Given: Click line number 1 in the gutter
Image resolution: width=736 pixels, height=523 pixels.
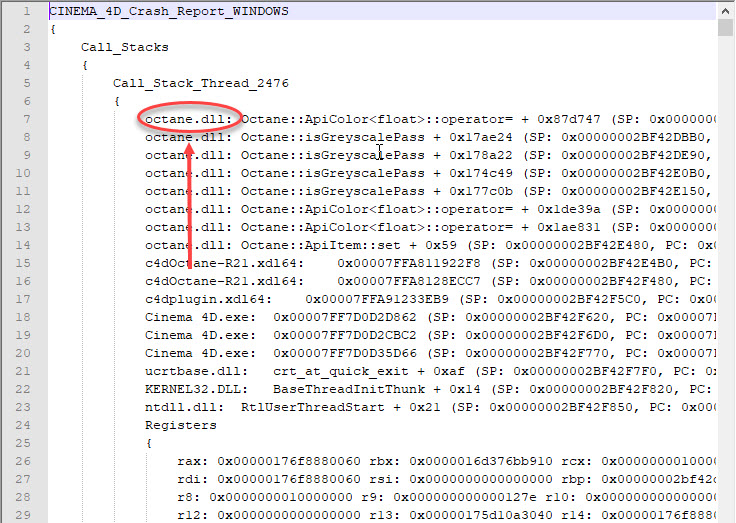Looking at the screenshot, I should [x=27, y=11].
